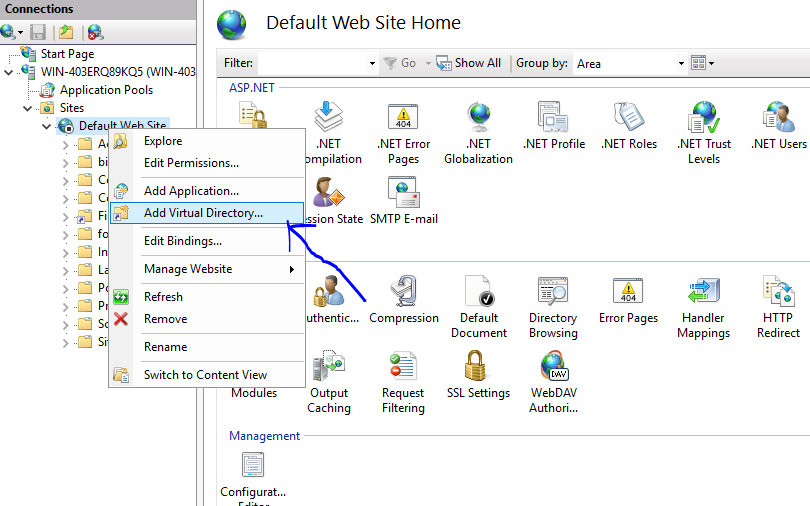Open the .NET Compilation feature
Viewport: 810px width, 506px height.
click(x=331, y=134)
